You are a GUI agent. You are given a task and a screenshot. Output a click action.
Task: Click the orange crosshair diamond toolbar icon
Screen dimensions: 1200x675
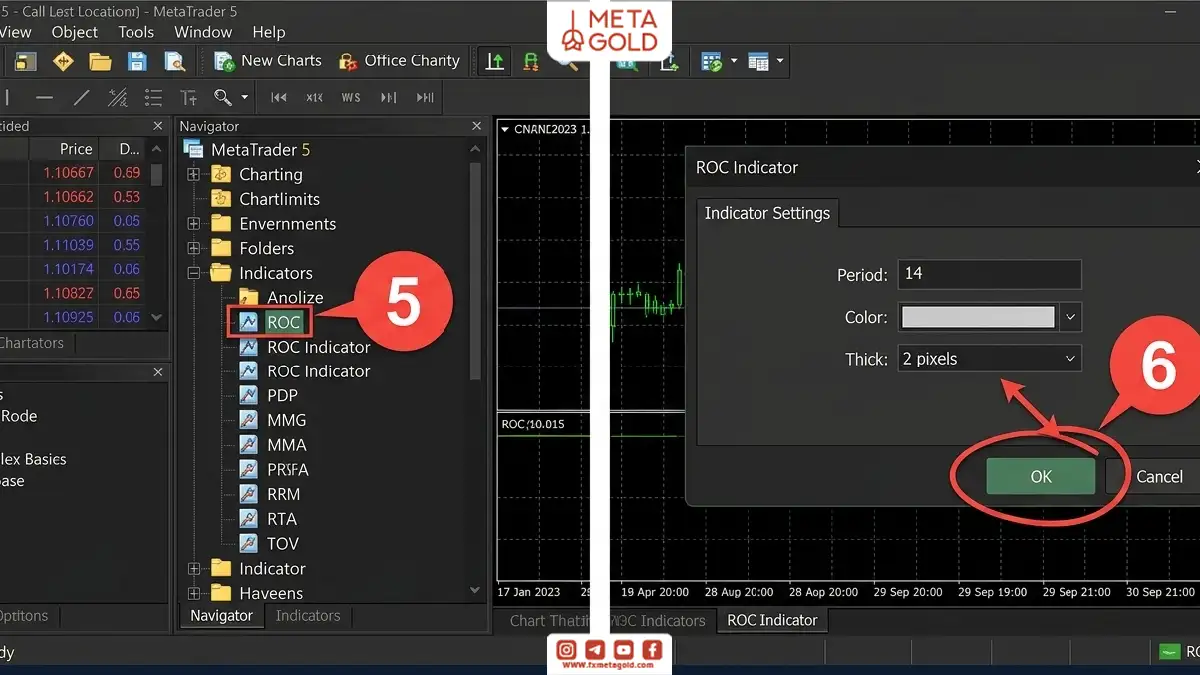tap(63, 62)
